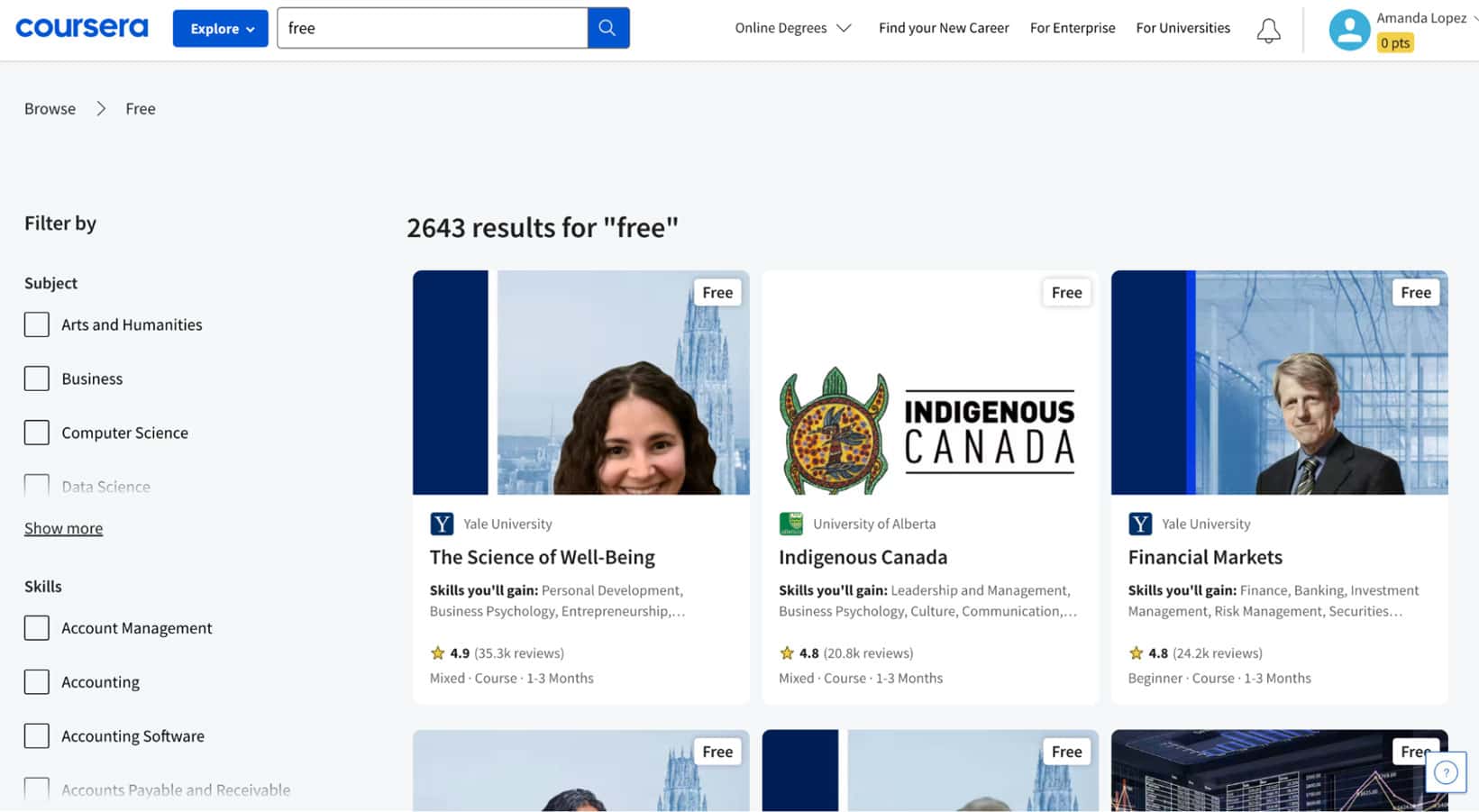Click the University of Alberta logo
This screenshot has height=812, width=1479.
click(790, 524)
